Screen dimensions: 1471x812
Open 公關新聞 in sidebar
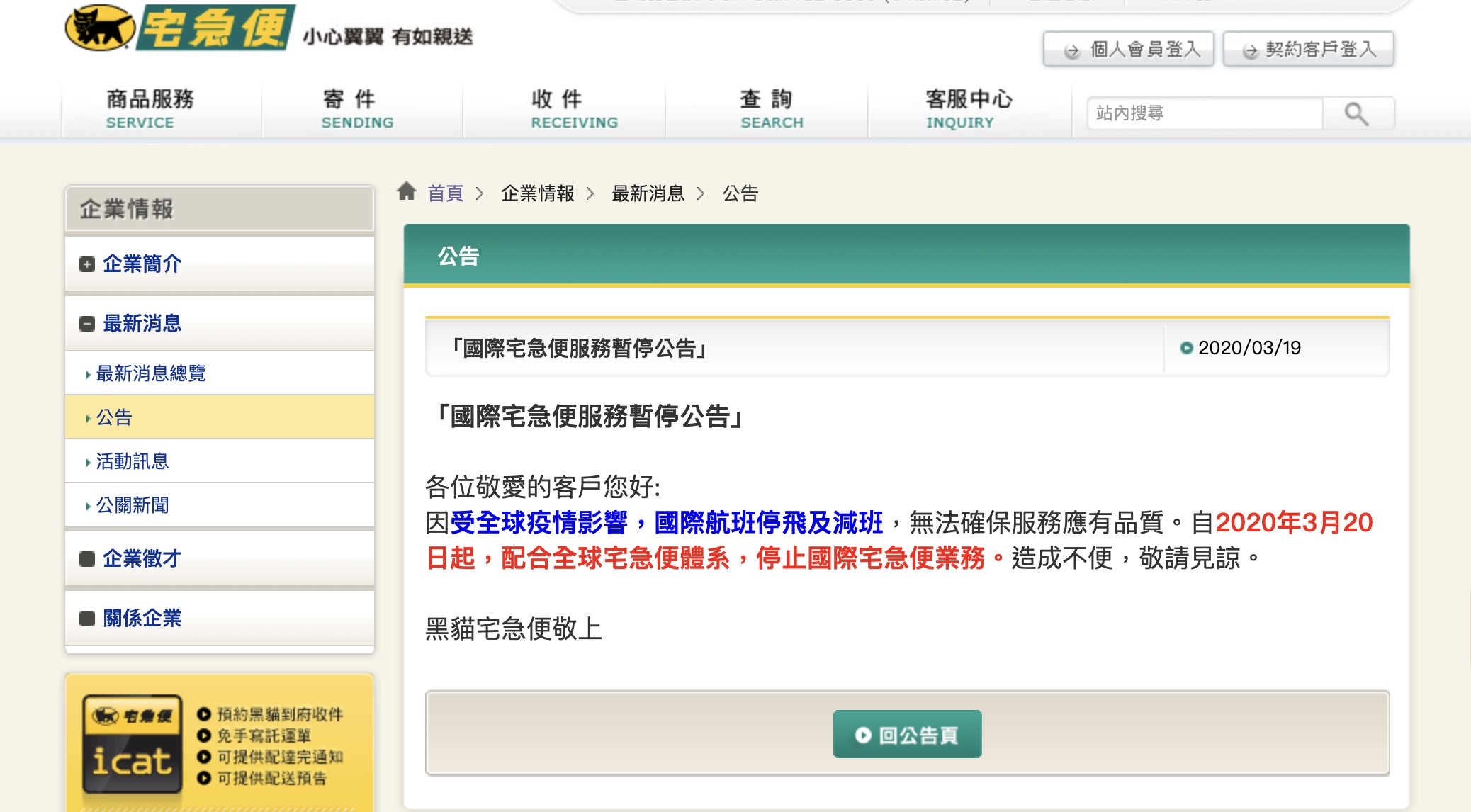pyautogui.click(x=133, y=505)
